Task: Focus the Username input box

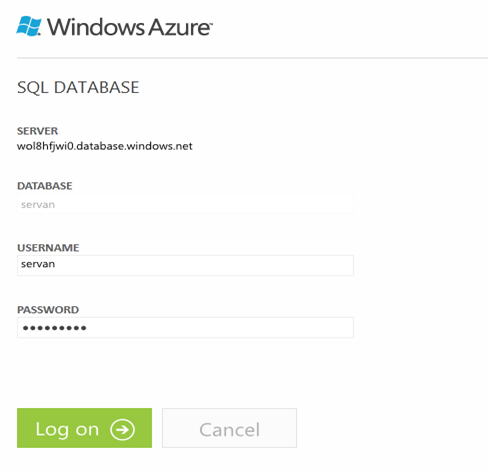Action: pos(185,265)
